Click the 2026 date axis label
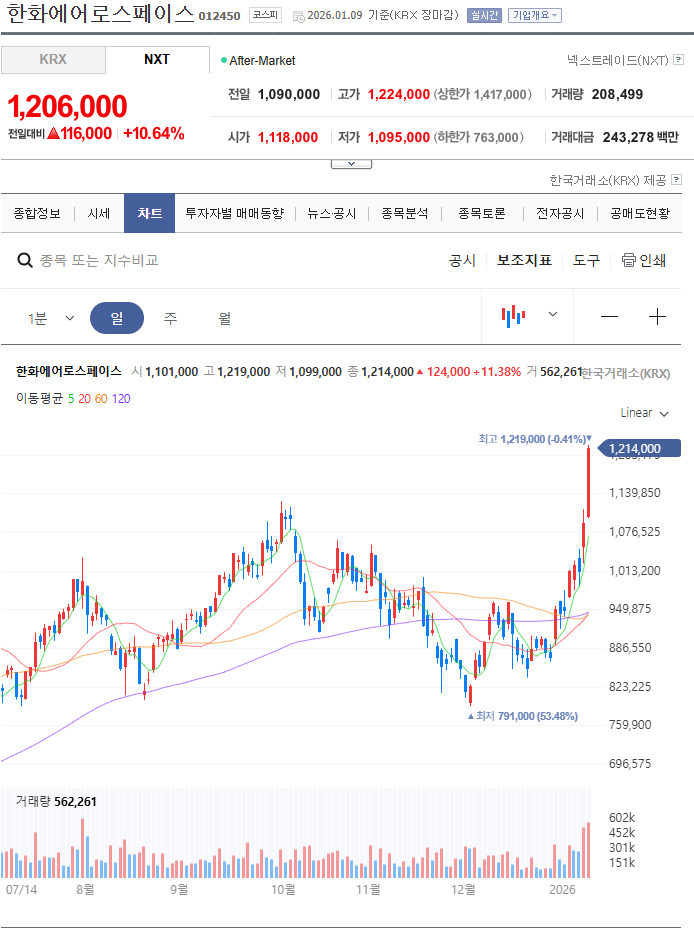 (x=562, y=889)
